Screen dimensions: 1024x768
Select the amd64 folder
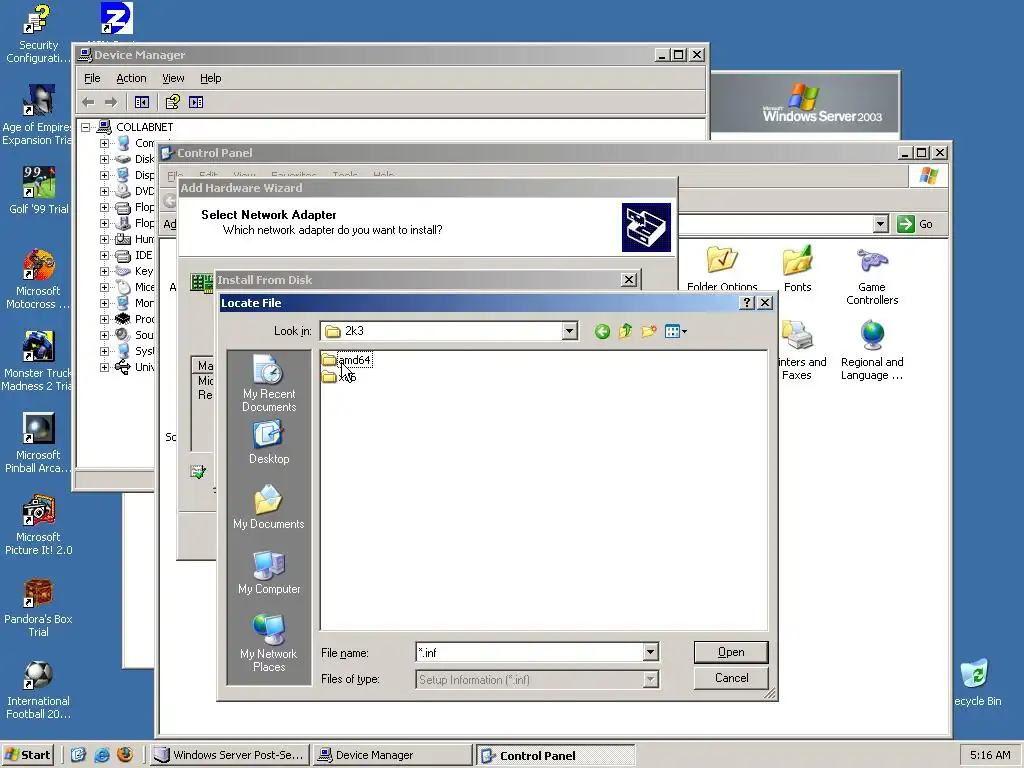347,360
